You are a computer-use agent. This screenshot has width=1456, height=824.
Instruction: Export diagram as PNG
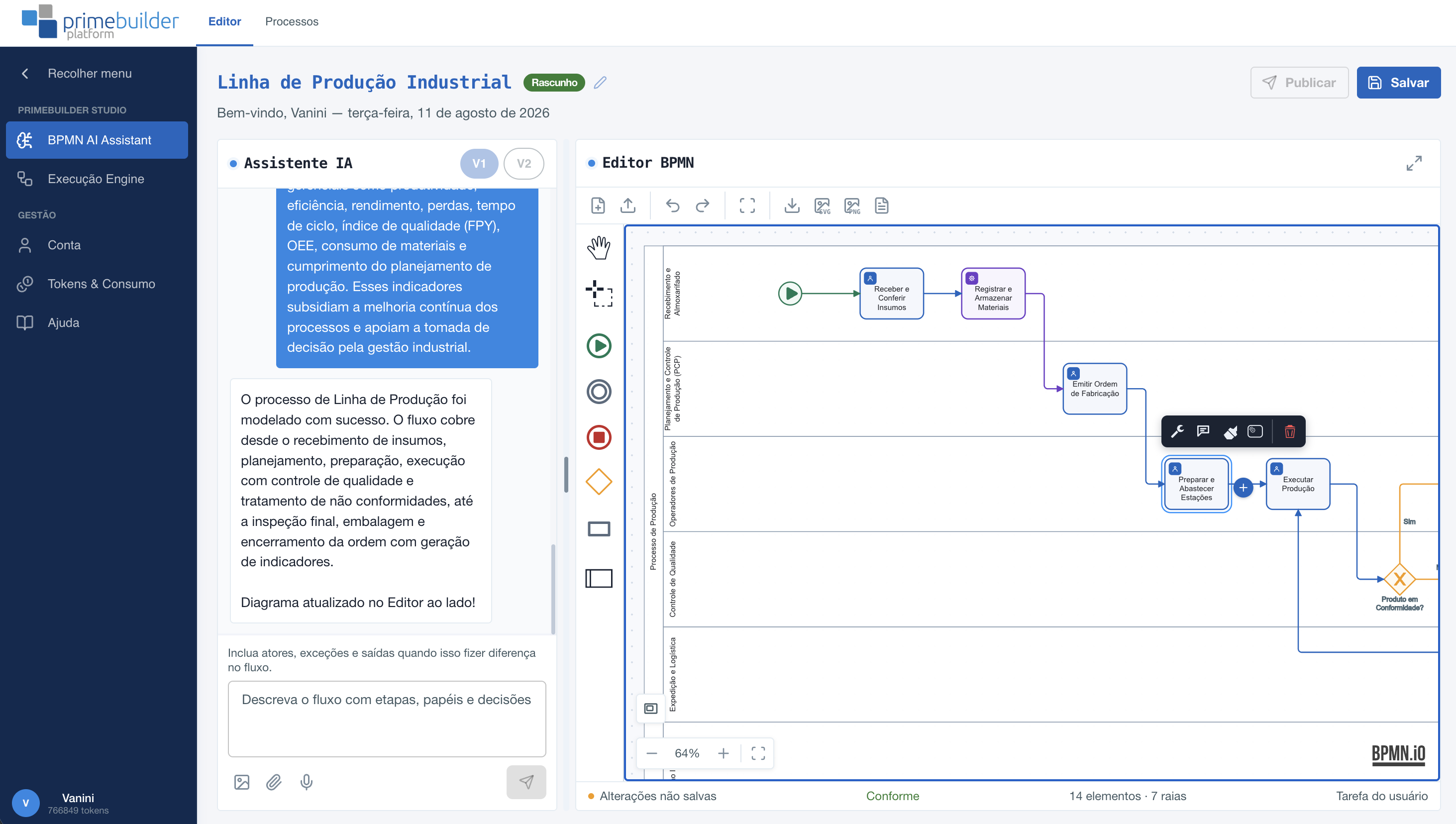click(x=851, y=206)
